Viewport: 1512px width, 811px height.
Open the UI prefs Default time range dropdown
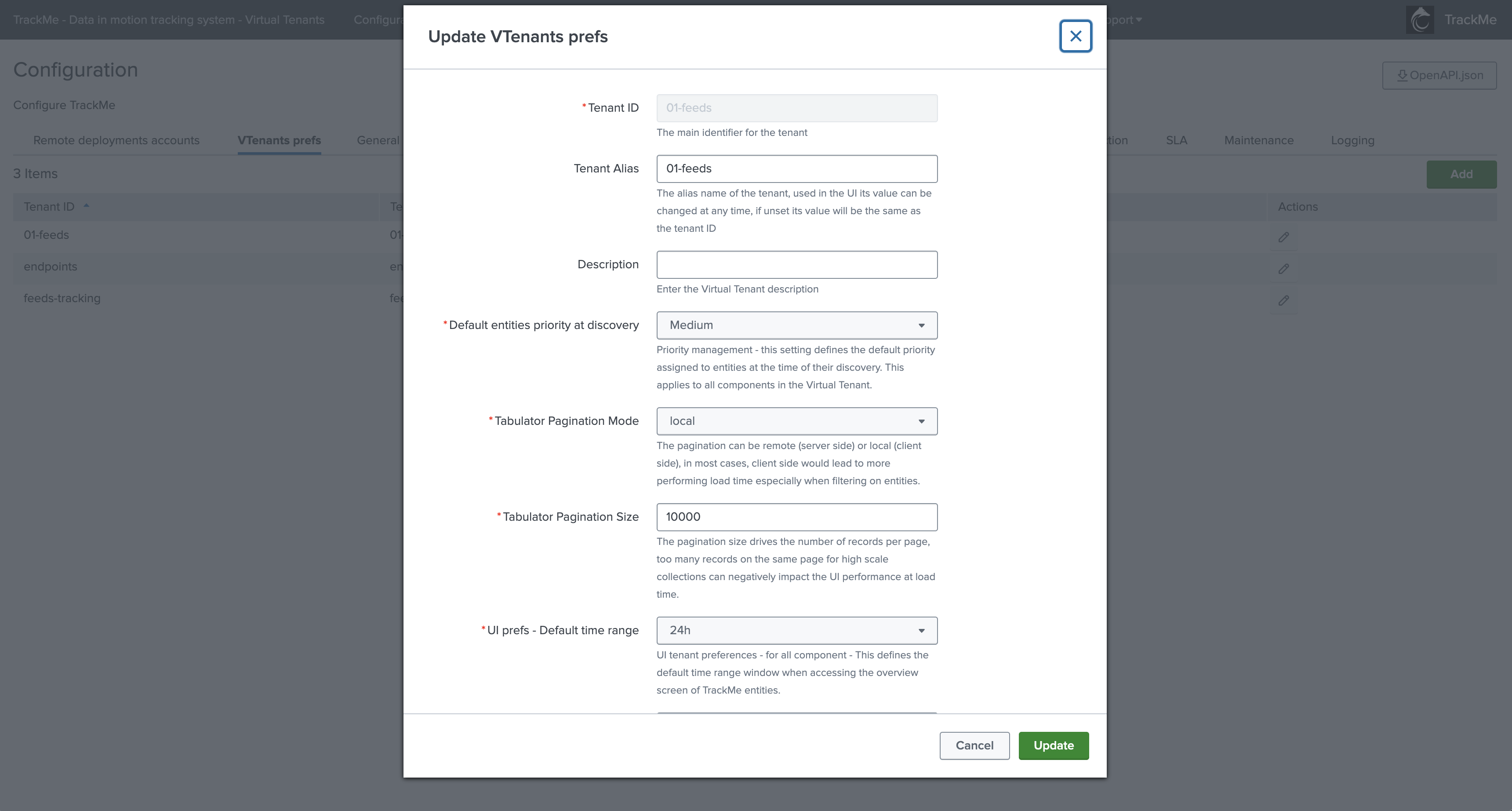[x=796, y=631]
